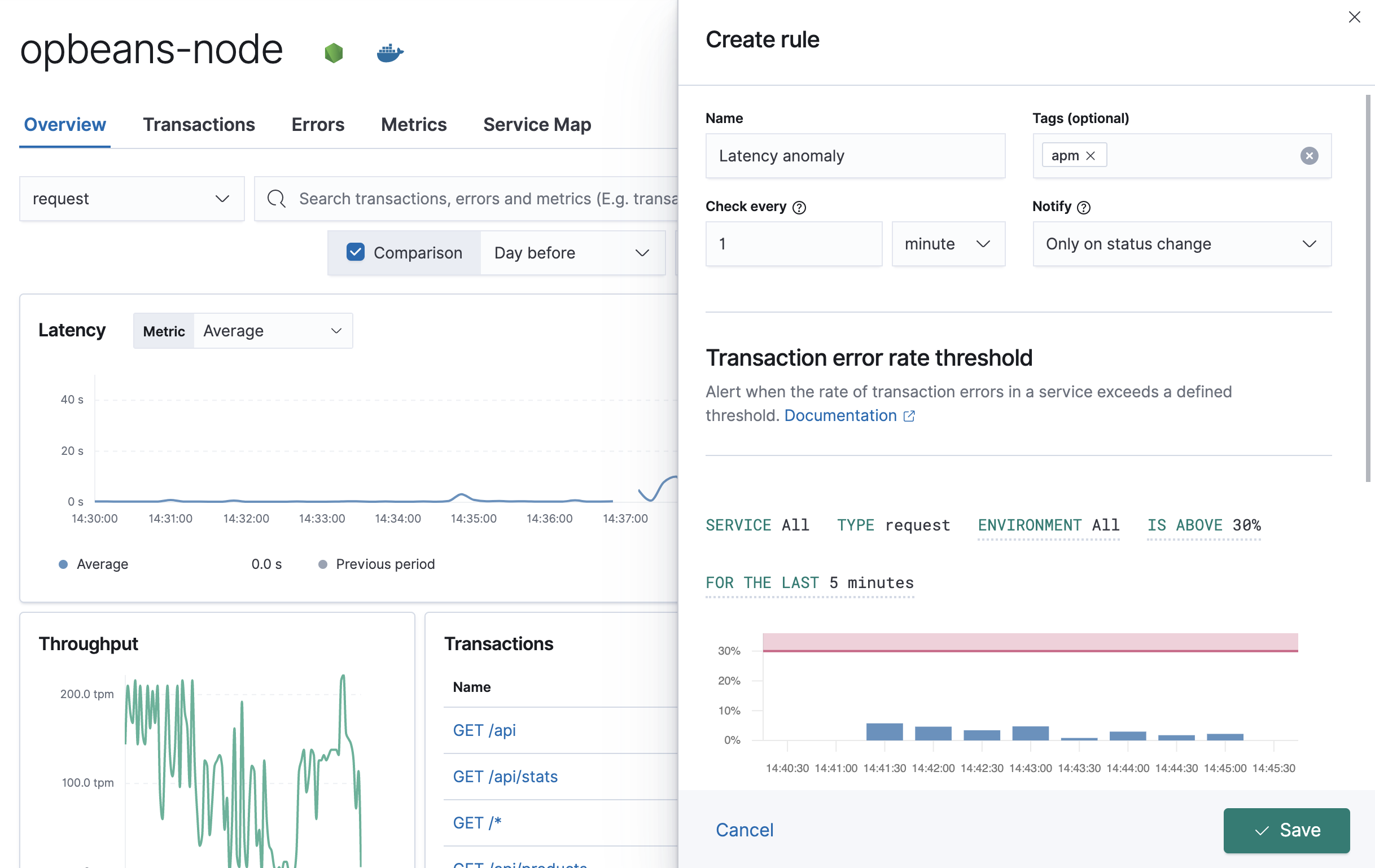Viewport: 1375px width, 868px height.
Task: Expand the Only on status change dropdown
Action: [1181, 244]
